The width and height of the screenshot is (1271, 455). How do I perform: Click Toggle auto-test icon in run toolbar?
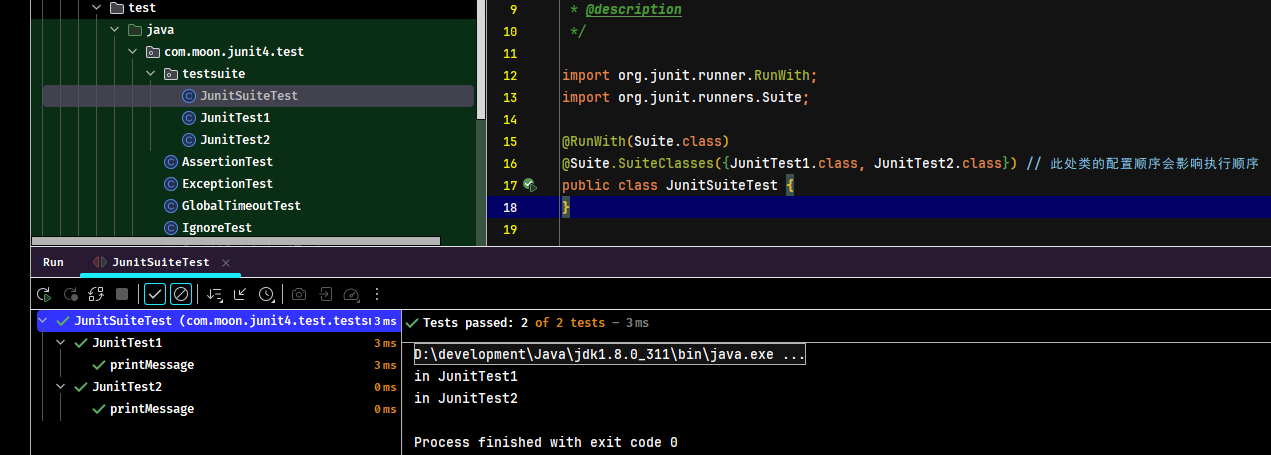point(96,294)
